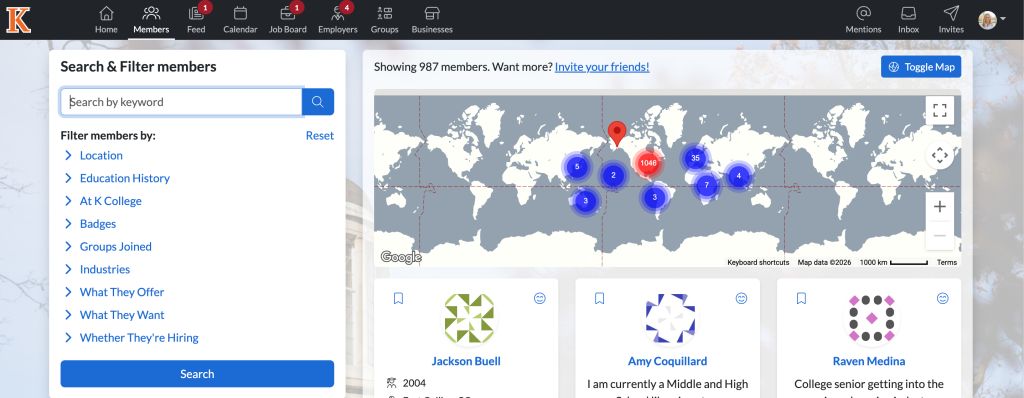Click smiley icon on Raven Medina's card
This screenshot has height=398, width=1024.
click(942, 299)
